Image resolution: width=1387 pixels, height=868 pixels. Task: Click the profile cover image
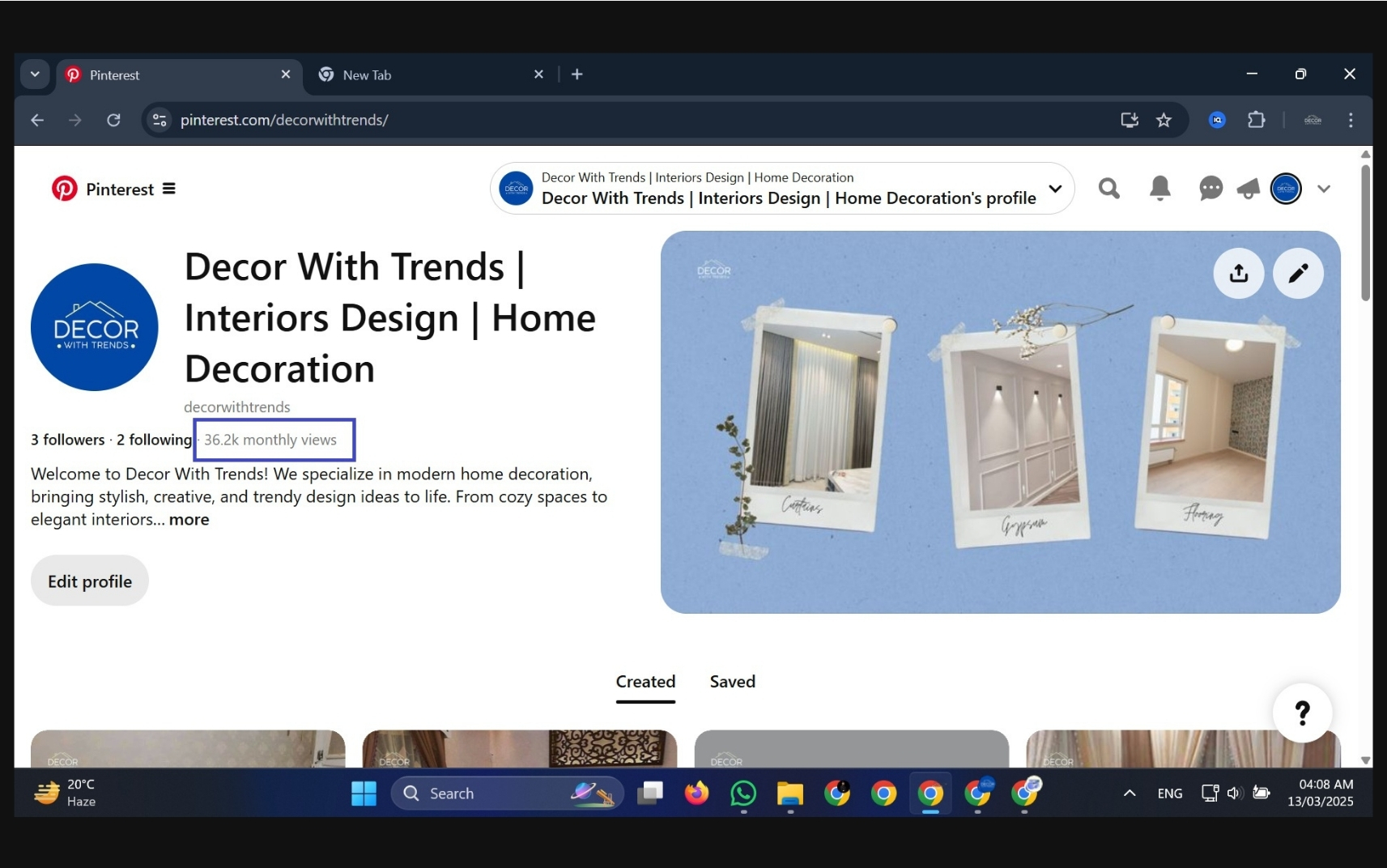[x=1000, y=422]
